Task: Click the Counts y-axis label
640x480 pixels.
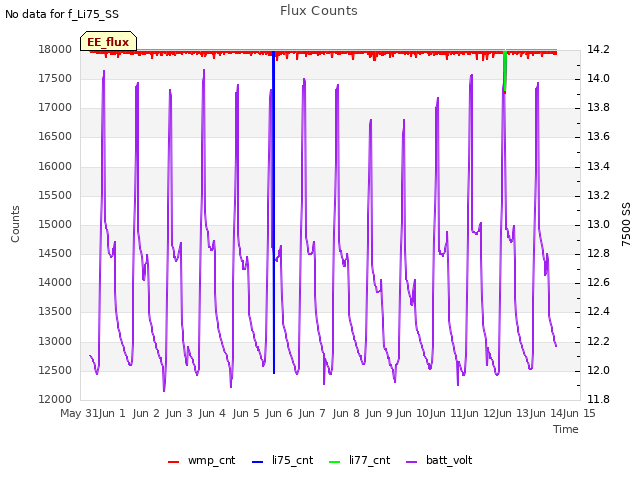Action: point(15,224)
